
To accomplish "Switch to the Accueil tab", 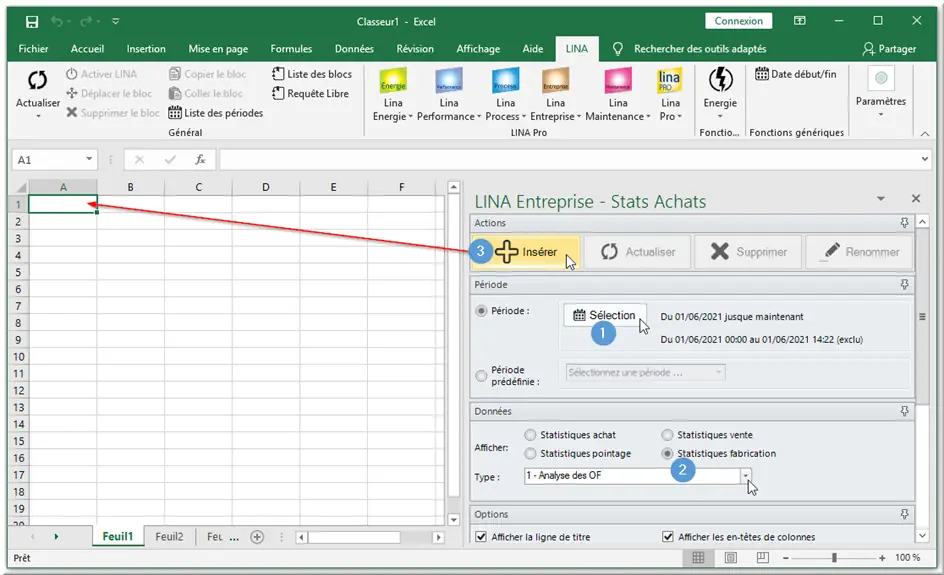I will tap(87, 49).
